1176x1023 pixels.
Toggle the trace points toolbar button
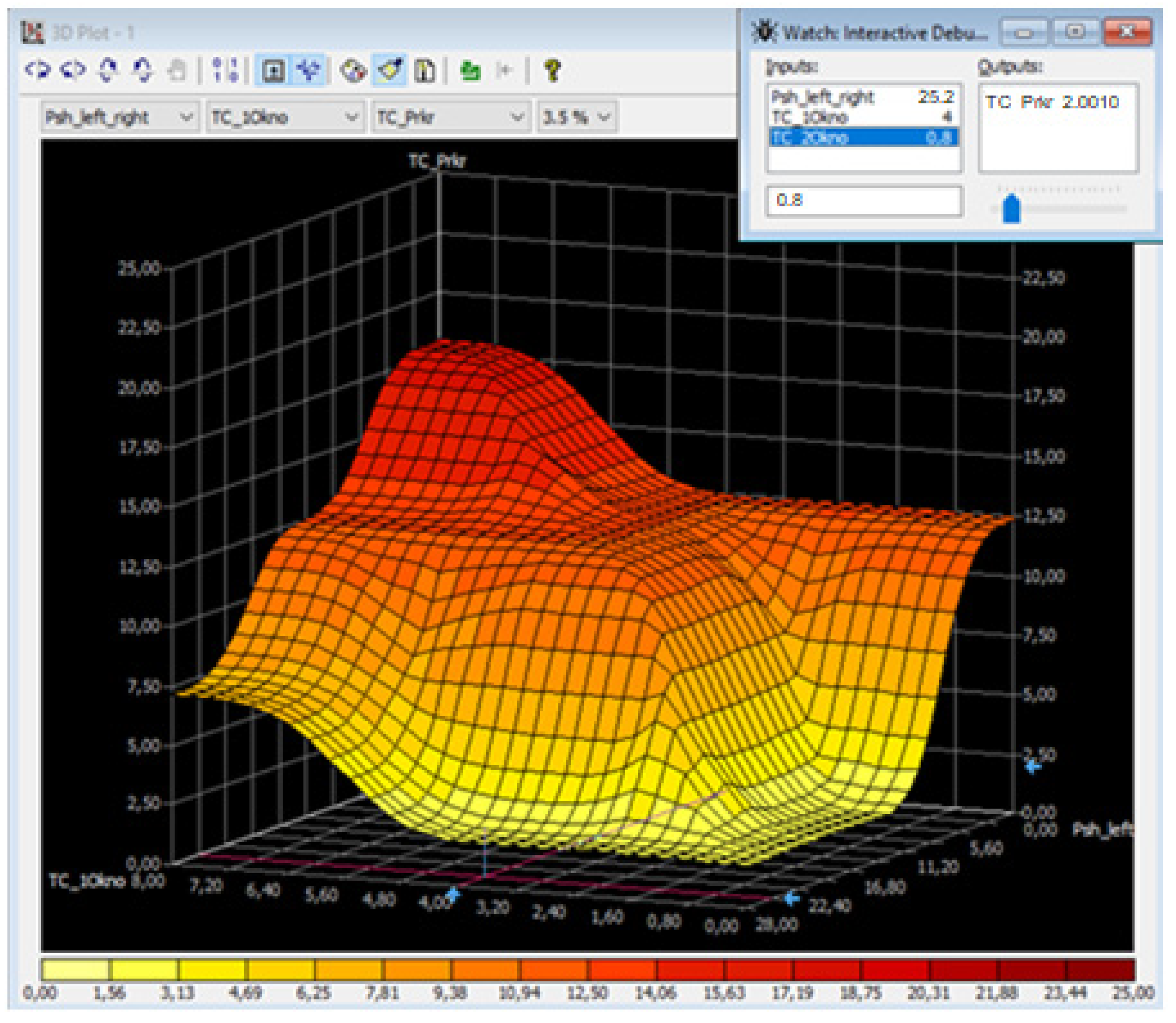click(309, 71)
